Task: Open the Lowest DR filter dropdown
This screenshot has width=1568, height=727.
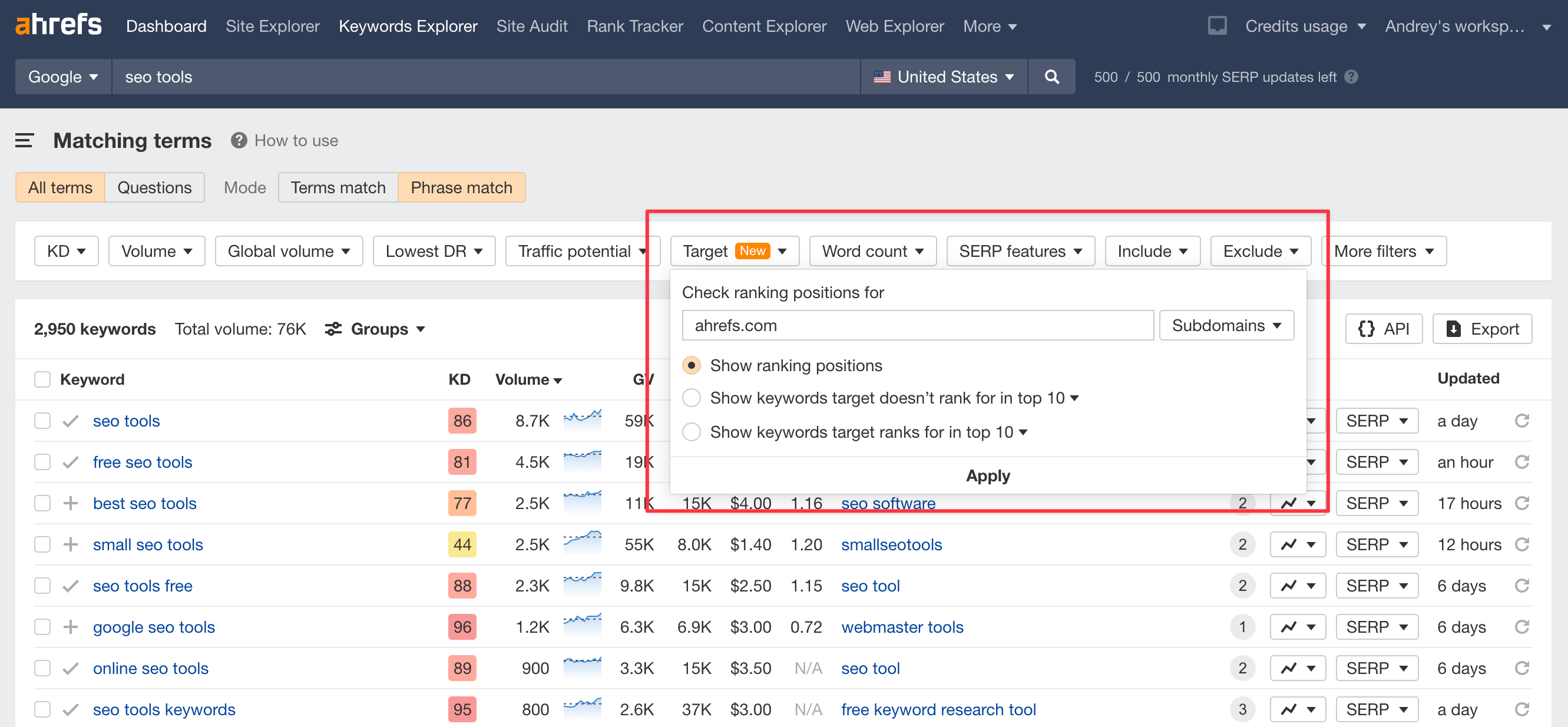Action: point(434,251)
